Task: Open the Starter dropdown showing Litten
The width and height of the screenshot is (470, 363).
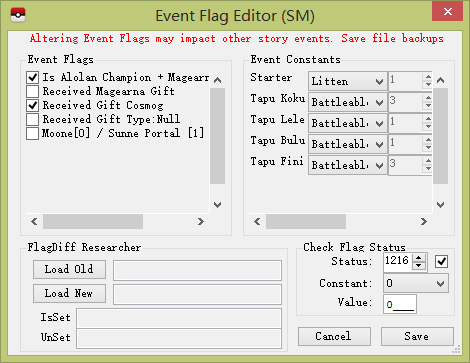Action: click(348, 81)
